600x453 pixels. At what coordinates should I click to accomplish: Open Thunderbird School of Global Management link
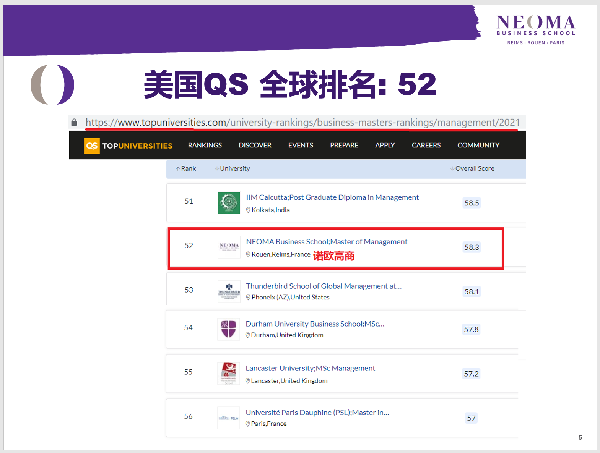click(x=324, y=286)
